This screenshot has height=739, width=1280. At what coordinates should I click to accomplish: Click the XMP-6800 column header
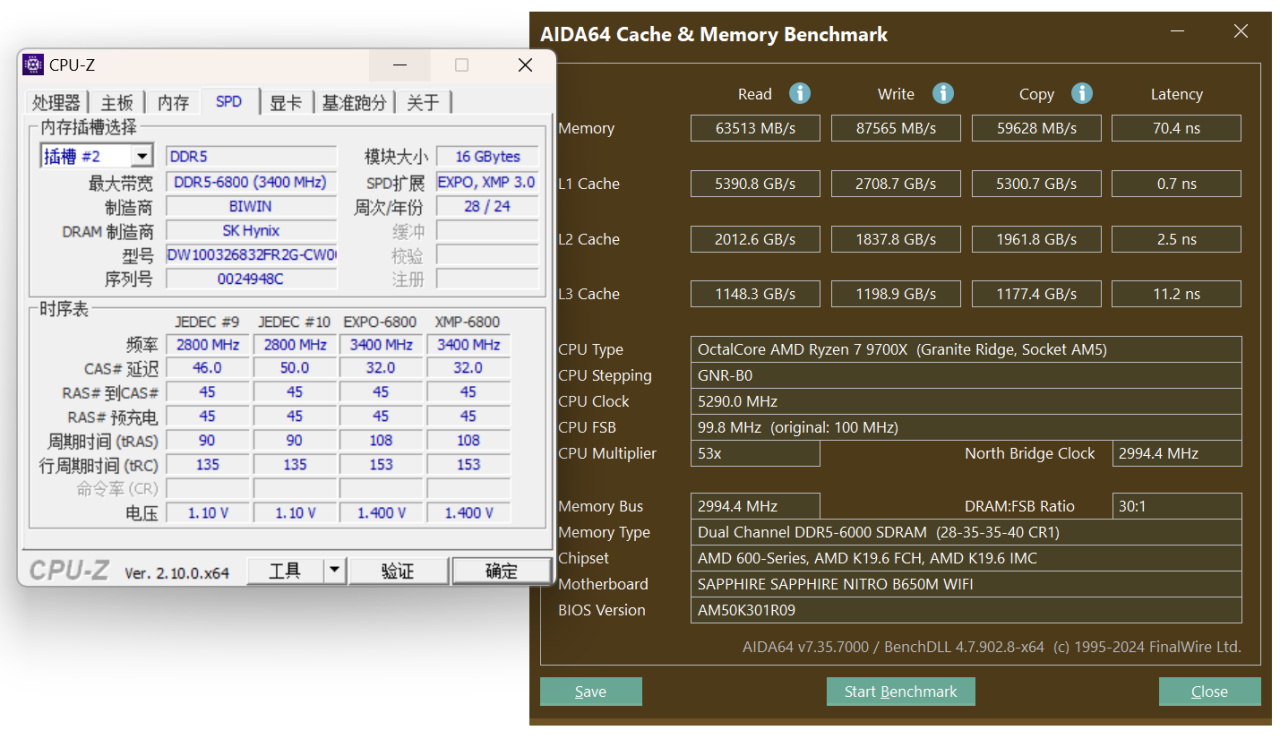point(467,321)
